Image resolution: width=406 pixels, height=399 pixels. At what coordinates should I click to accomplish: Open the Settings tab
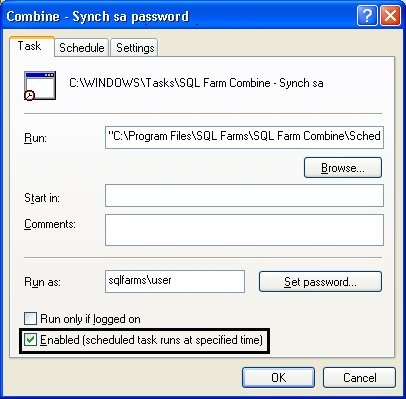(x=135, y=48)
